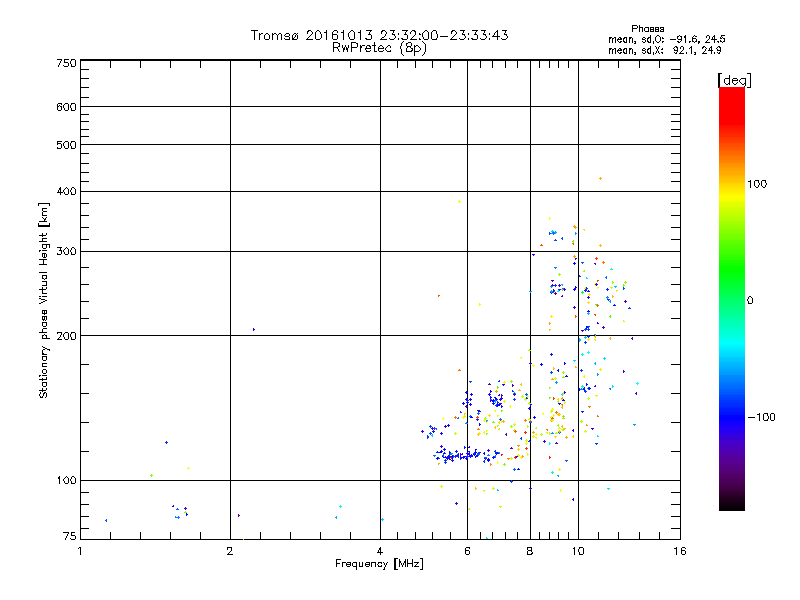Click the y-axis label '500'
The width and height of the screenshot is (800, 600).
click(66, 145)
